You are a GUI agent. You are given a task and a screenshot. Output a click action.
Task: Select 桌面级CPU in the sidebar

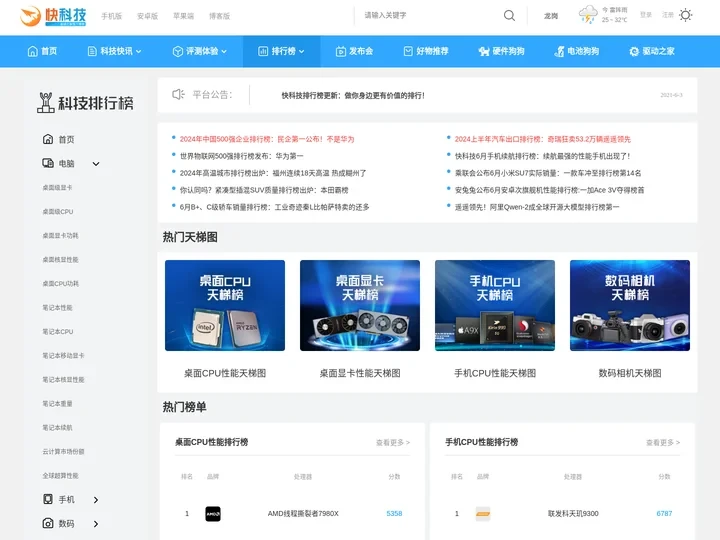coord(58,212)
